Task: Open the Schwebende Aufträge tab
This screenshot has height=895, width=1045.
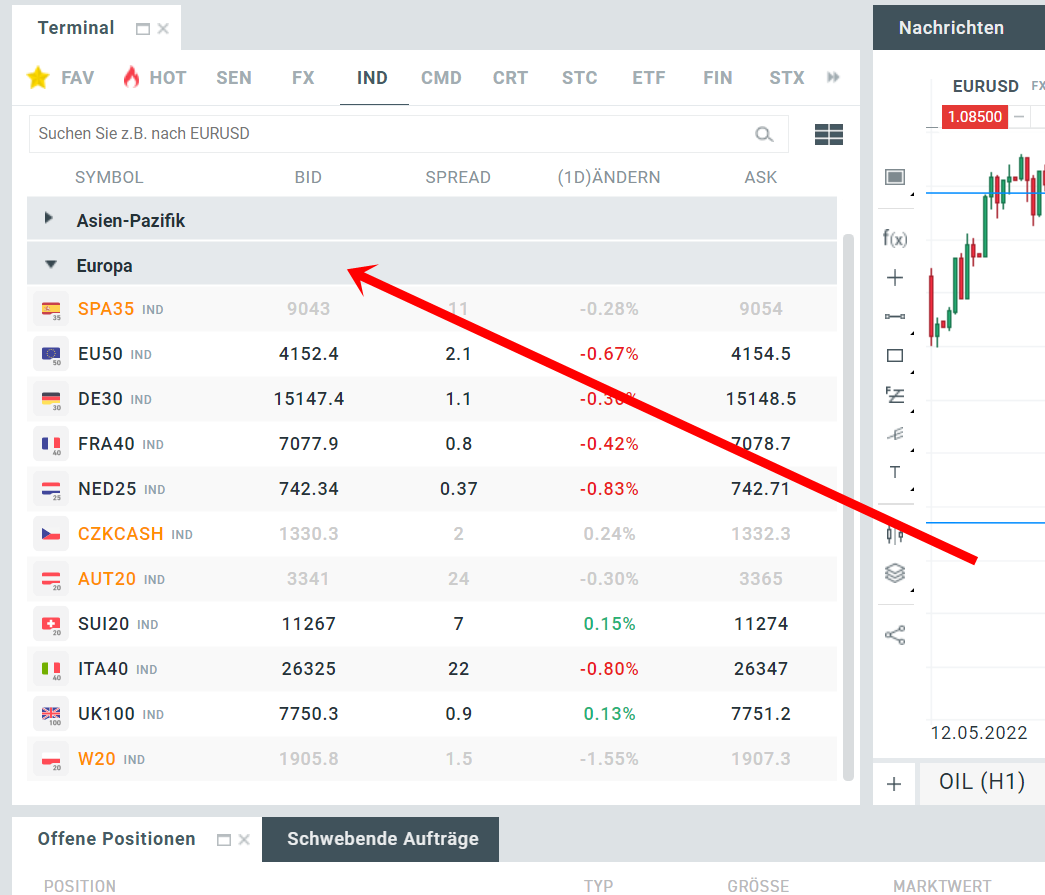Action: [x=380, y=839]
